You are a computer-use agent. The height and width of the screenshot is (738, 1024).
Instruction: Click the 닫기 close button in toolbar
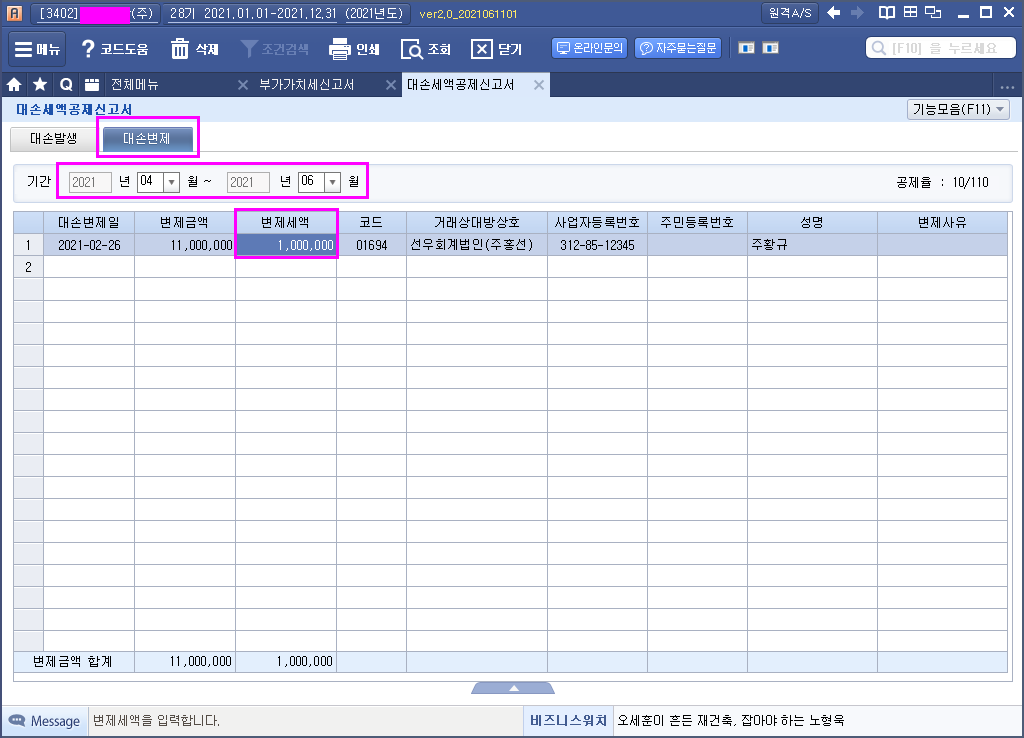[x=496, y=49]
